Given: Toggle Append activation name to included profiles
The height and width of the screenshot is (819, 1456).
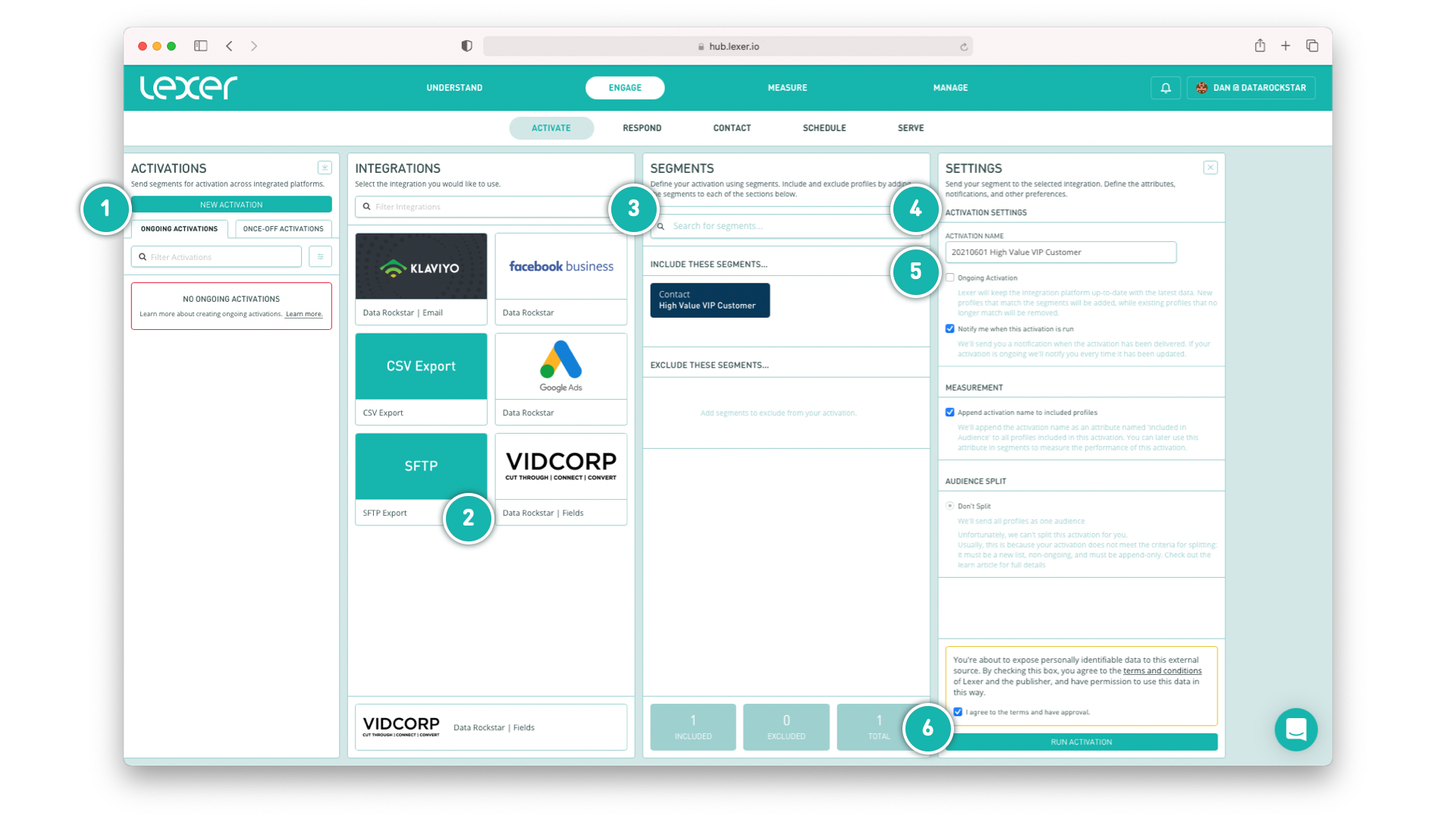Looking at the screenshot, I should [x=950, y=413].
